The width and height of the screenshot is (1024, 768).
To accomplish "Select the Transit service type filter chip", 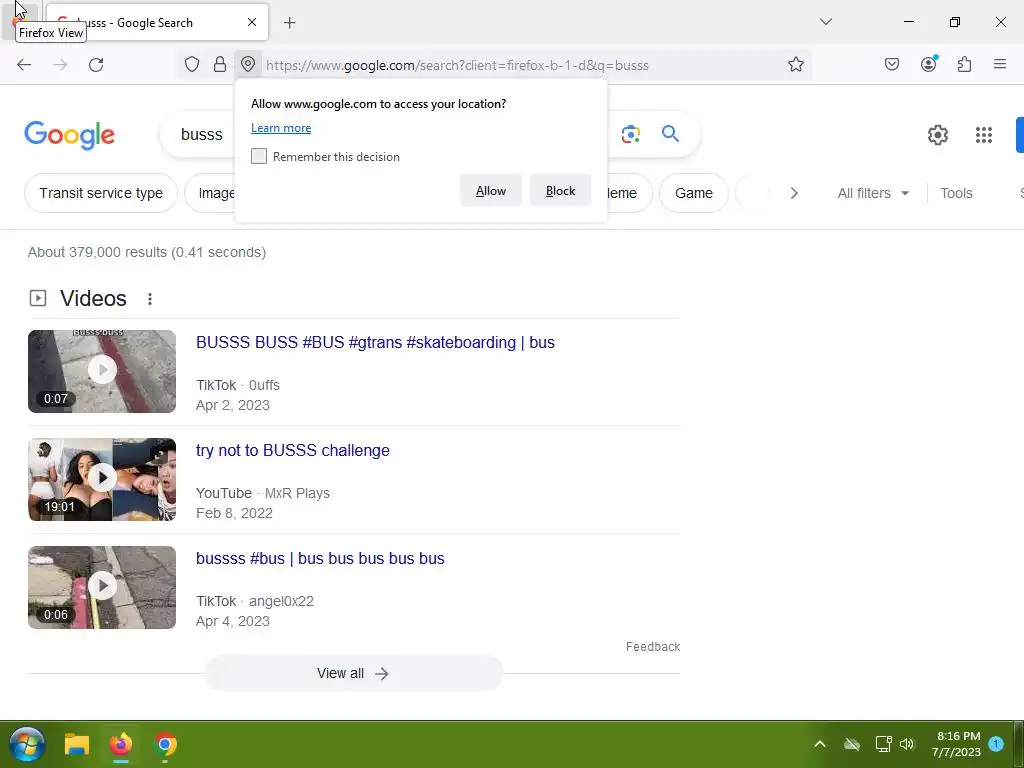I will [101, 193].
